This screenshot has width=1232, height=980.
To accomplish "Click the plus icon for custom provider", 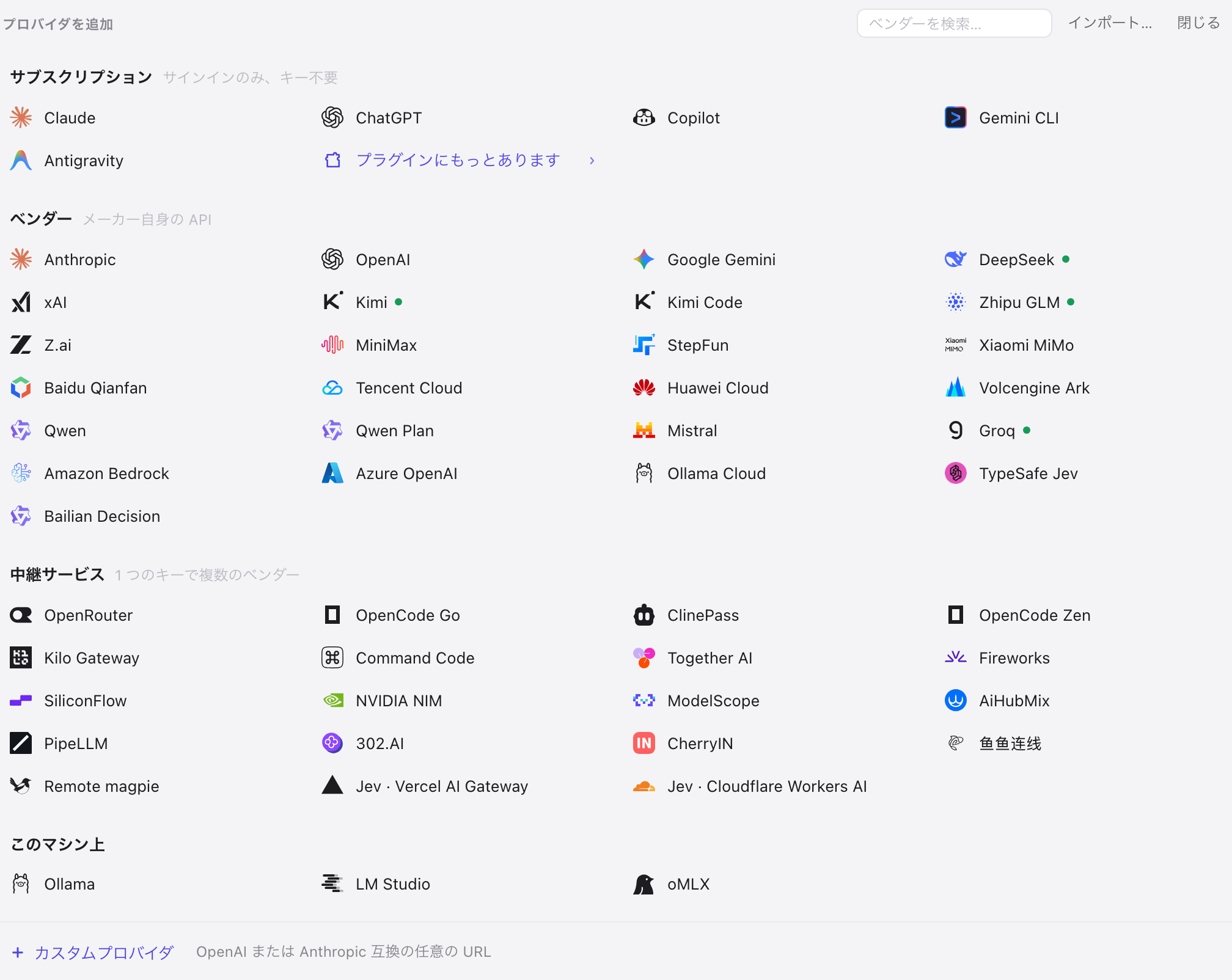I will pyautogui.click(x=18, y=952).
